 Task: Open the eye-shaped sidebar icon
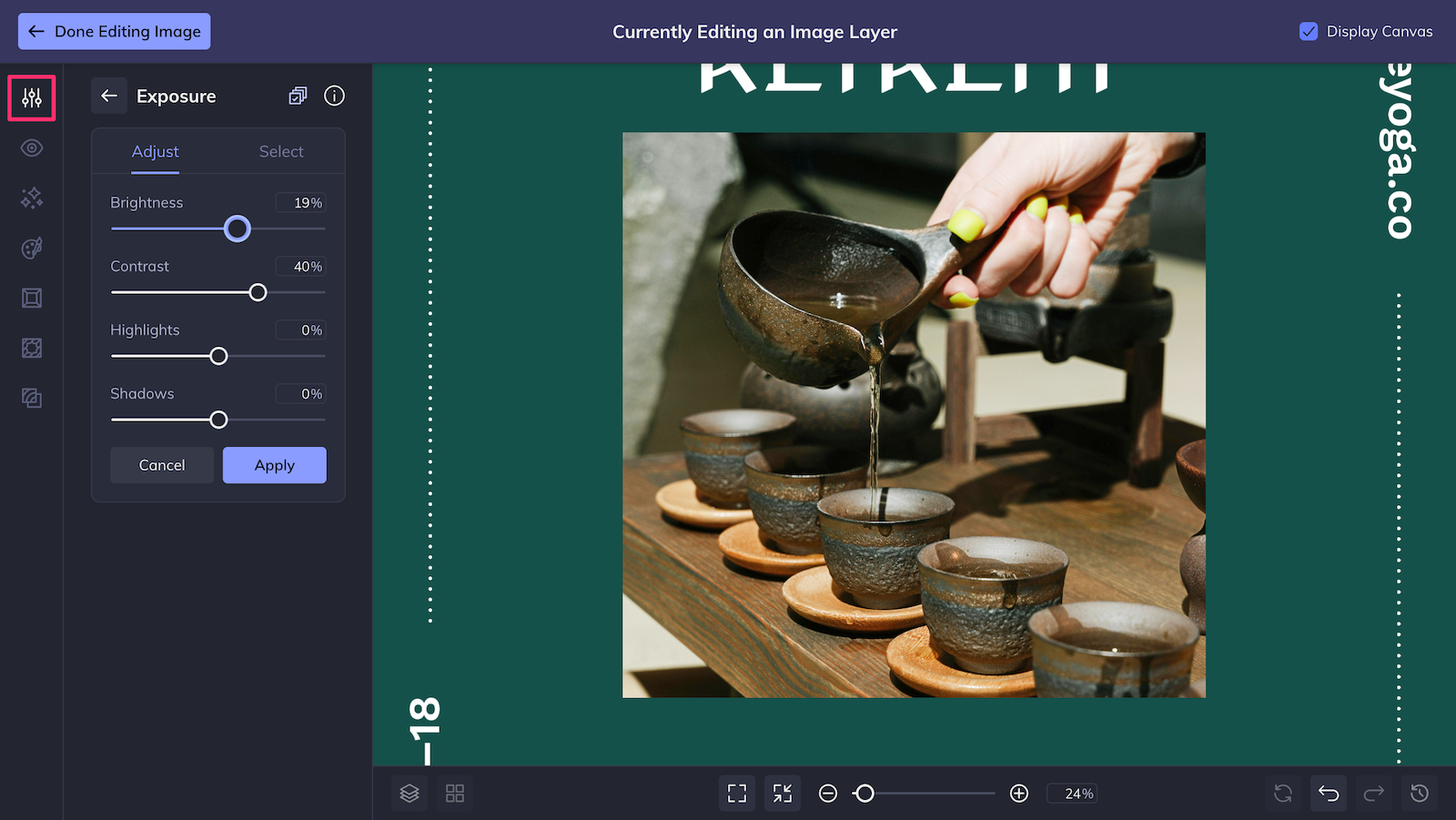tap(32, 147)
